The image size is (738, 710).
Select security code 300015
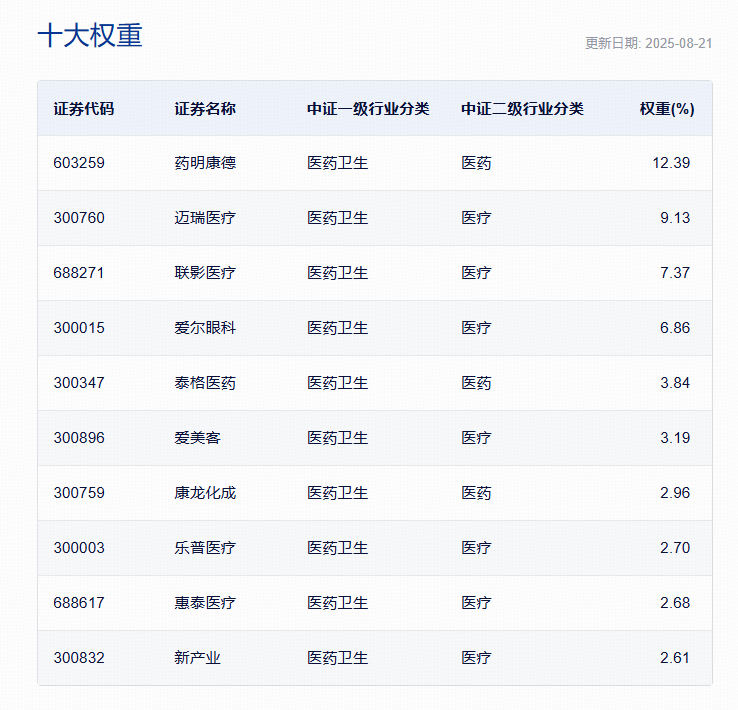79,328
